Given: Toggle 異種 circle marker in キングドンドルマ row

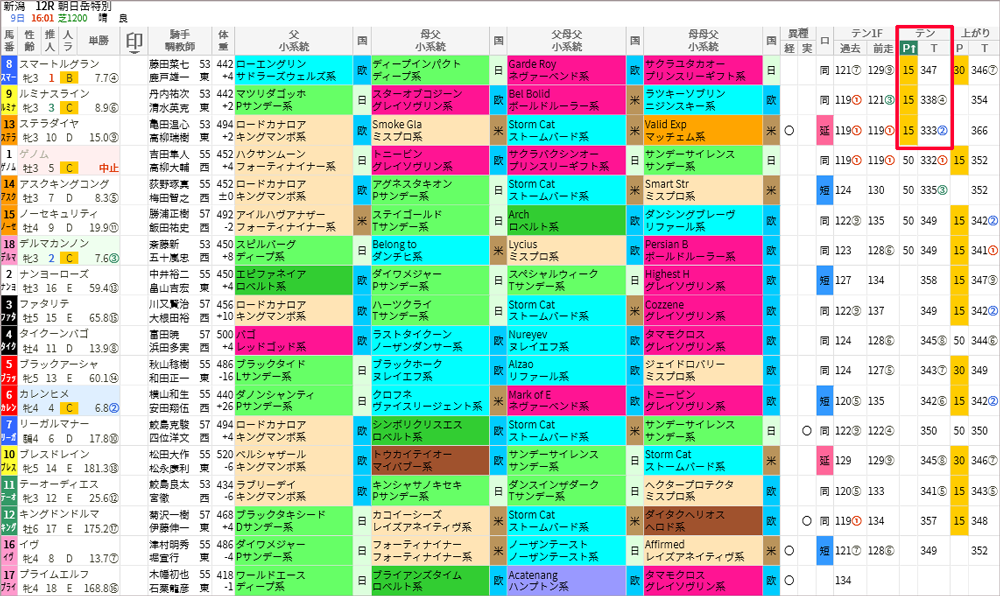Looking at the screenshot, I should click(x=807, y=521).
